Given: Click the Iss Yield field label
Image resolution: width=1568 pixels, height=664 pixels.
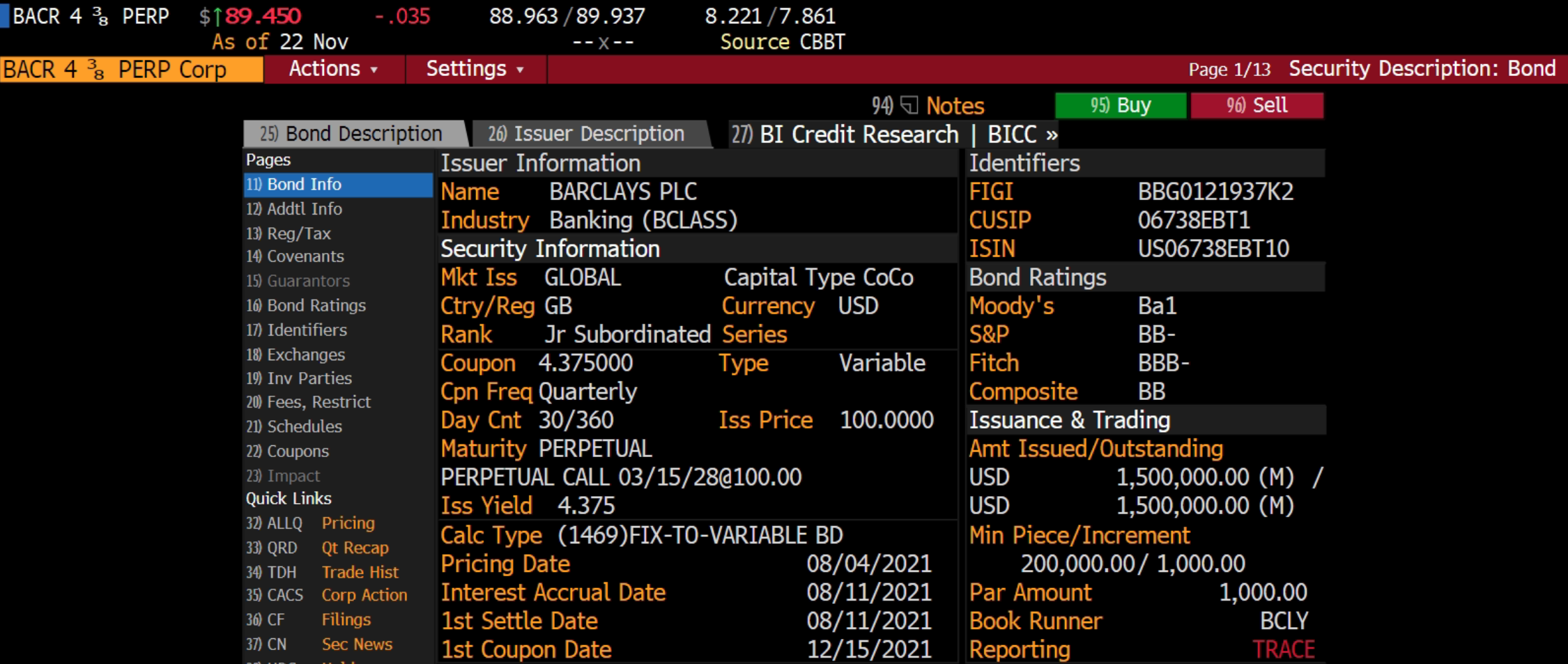Looking at the screenshot, I should click(x=486, y=506).
